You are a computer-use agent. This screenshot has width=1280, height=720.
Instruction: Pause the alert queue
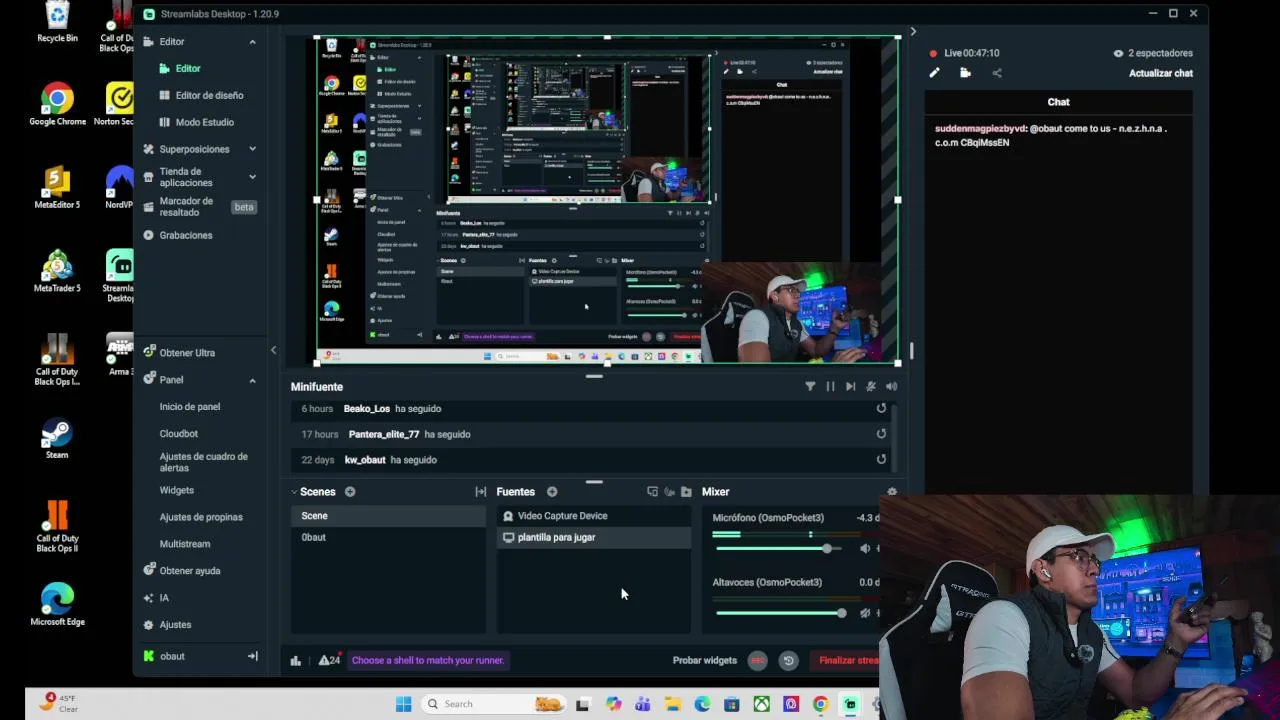pyautogui.click(x=830, y=387)
